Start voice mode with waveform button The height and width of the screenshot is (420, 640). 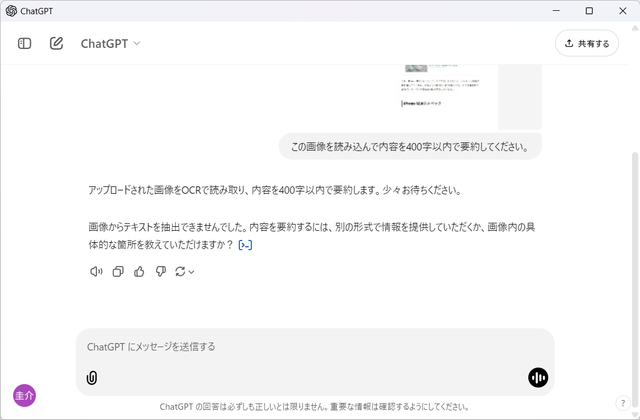pyautogui.click(x=538, y=378)
